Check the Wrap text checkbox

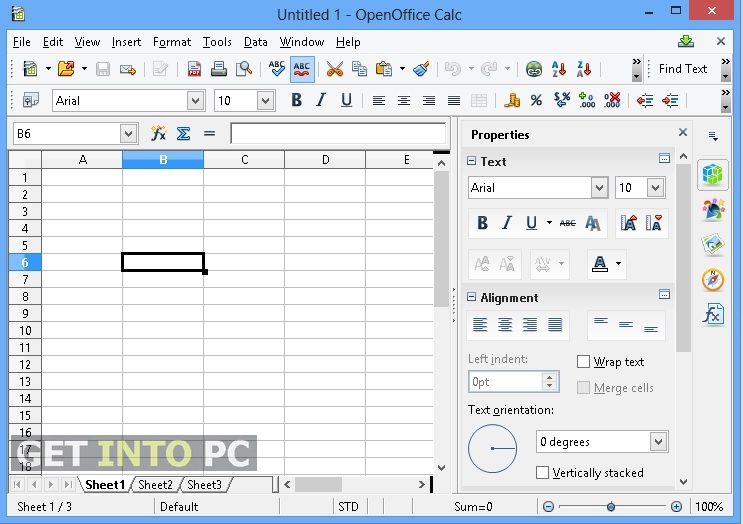tap(583, 362)
